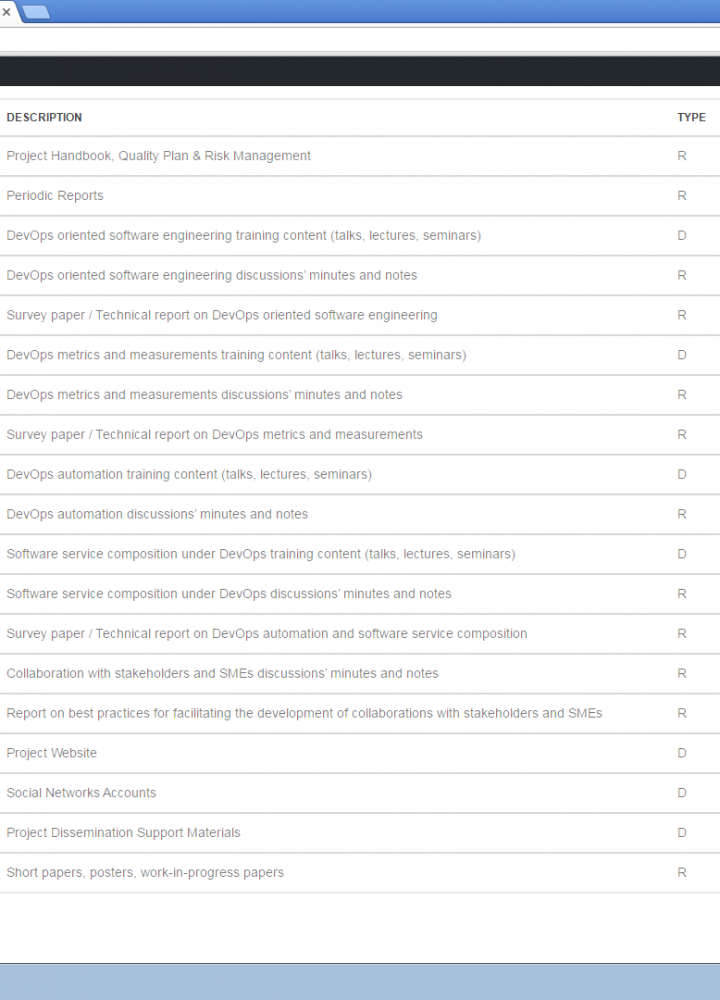Image resolution: width=720 pixels, height=1000 pixels.
Task: Click Survey paper on DevOps metrics and measurements
Action: click(214, 435)
